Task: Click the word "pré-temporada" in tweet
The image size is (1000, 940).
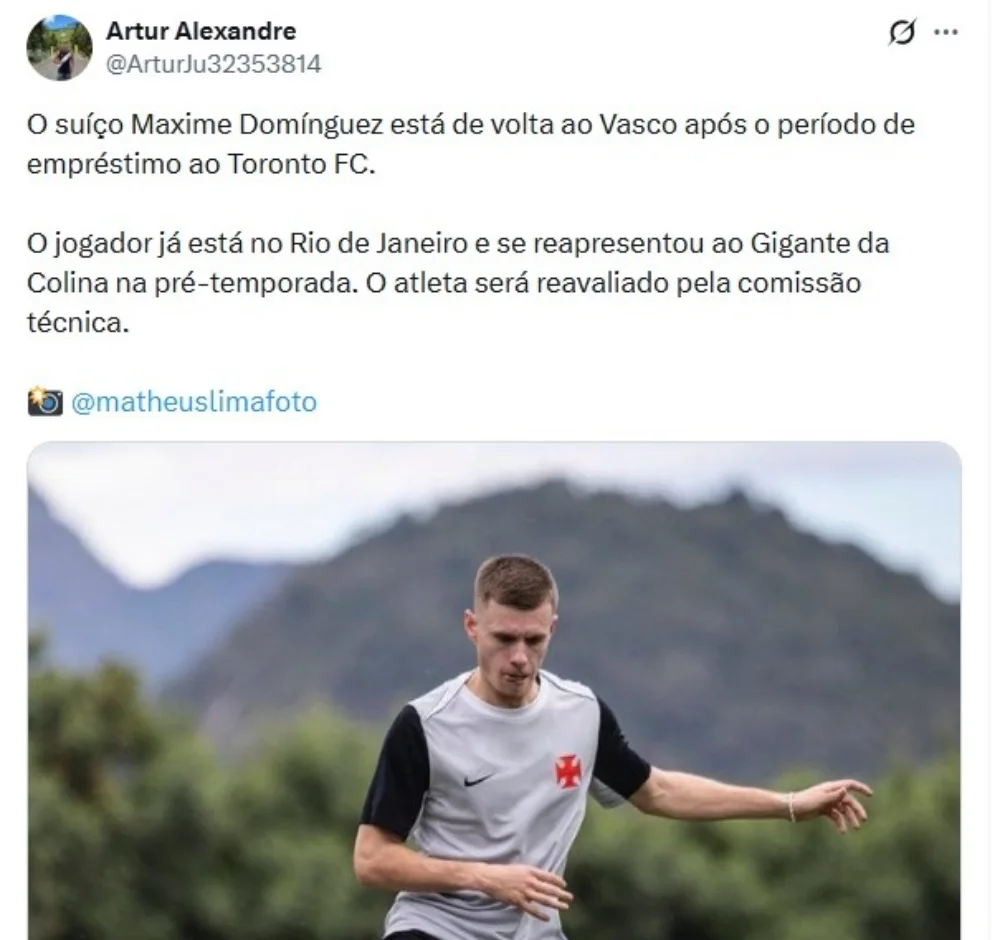Action: pyautogui.click(x=253, y=283)
